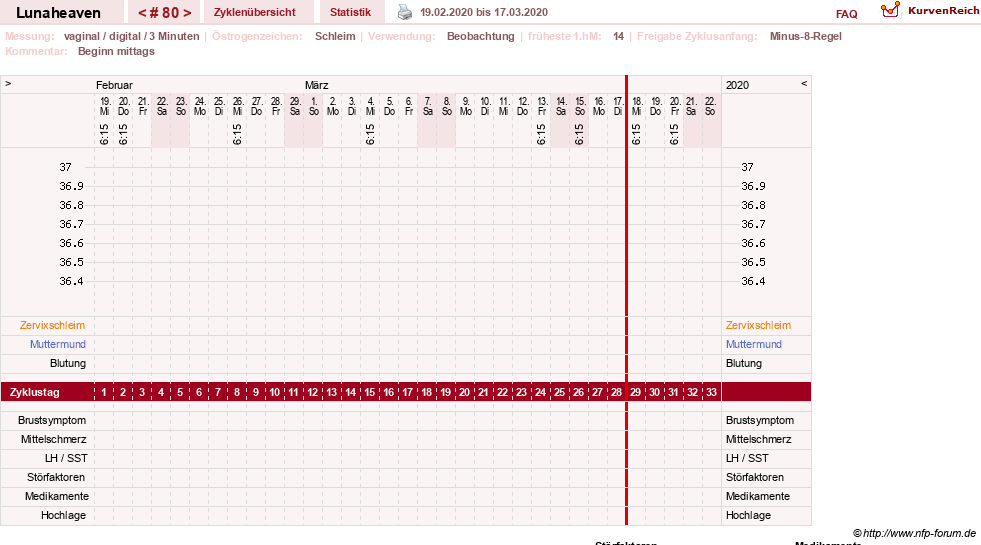
Task: Open the Statistik tab
Action: [350, 12]
